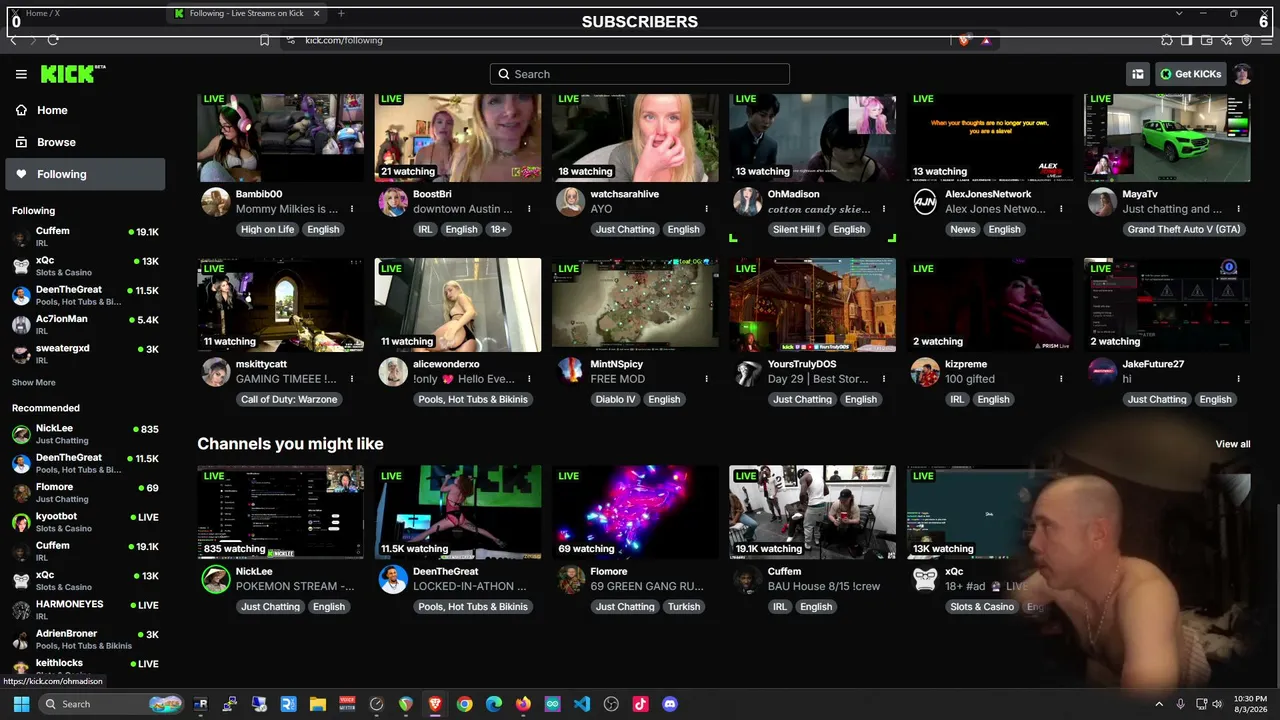
Task: Open Windows Start menu
Action: click(x=21, y=704)
